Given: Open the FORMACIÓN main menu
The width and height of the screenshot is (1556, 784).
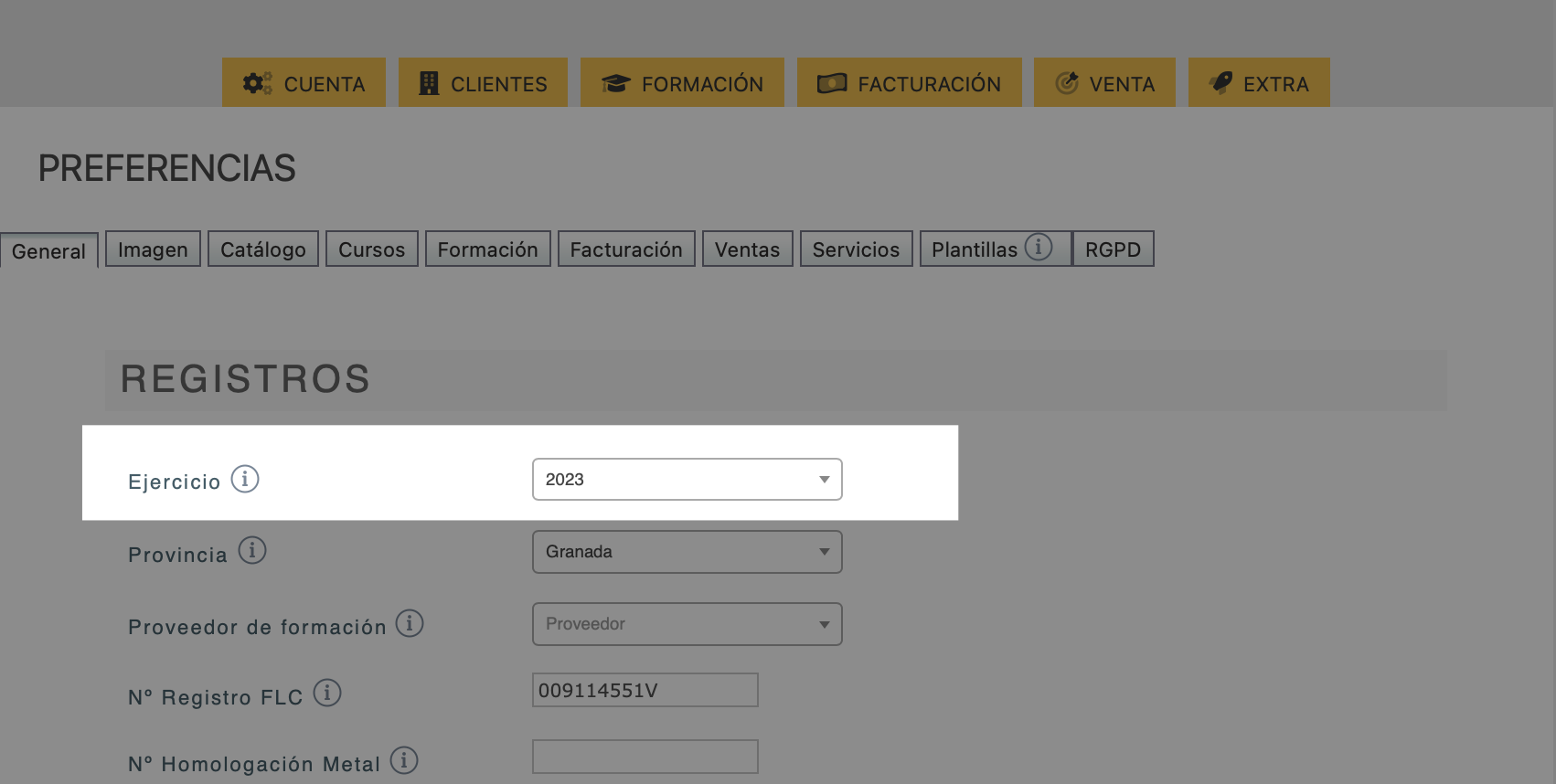Looking at the screenshot, I should [682, 82].
